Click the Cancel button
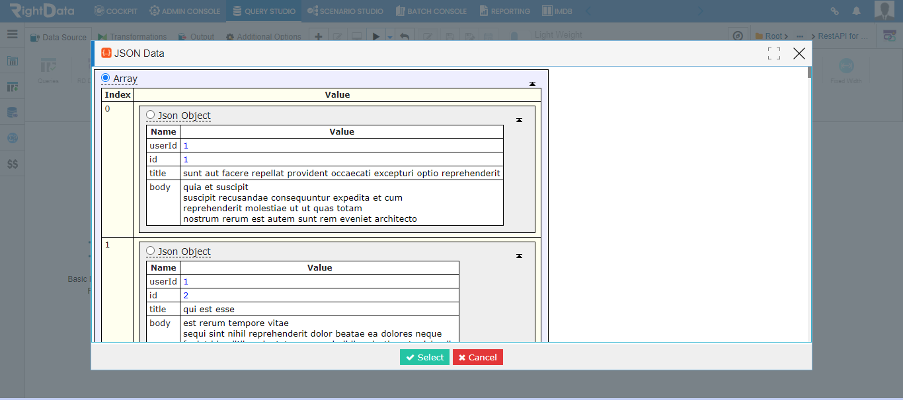904x400 pixels. [x=478, y=357]
